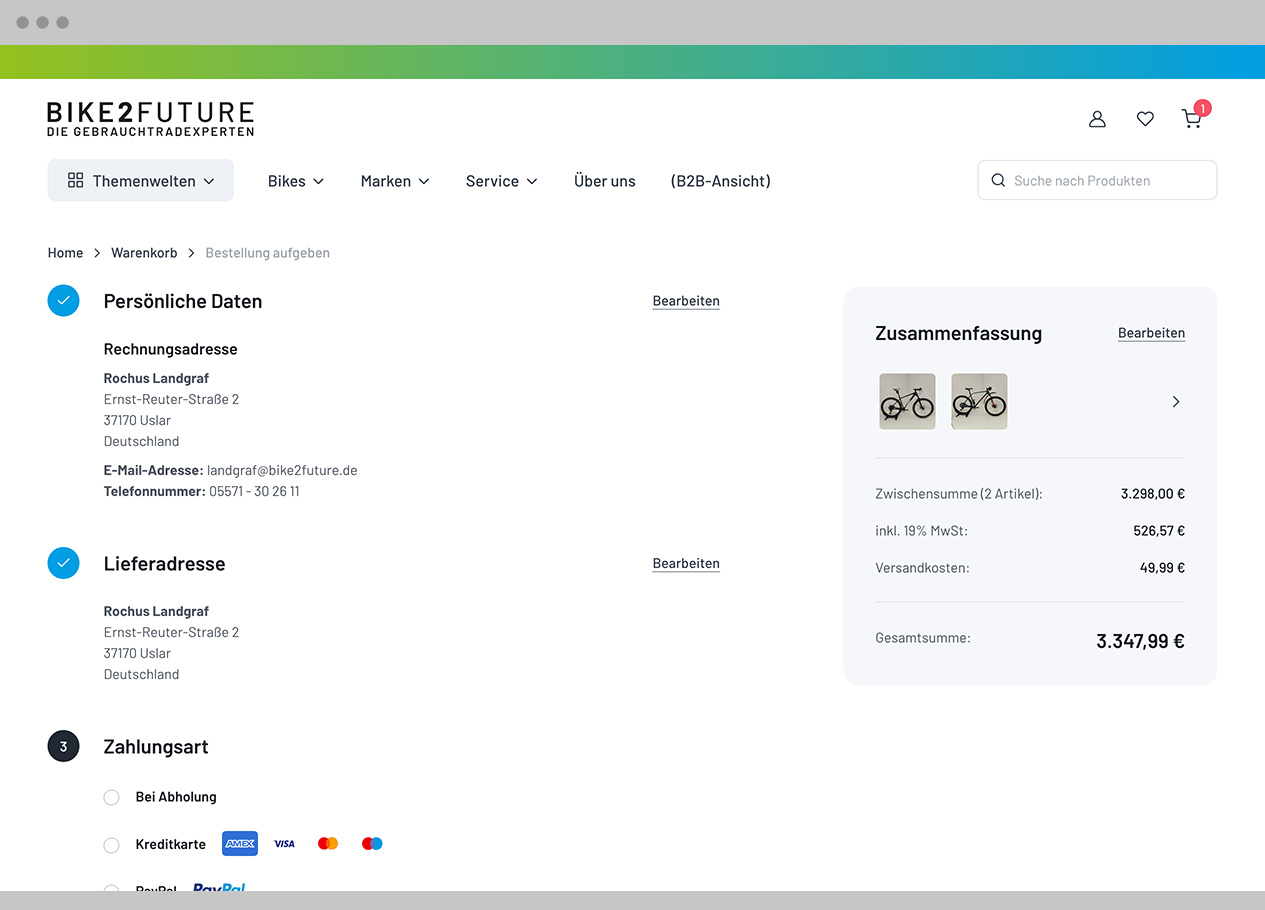This screenshot has width=1265, height=910.
Task: Click the American Express card icon
Action: (240, 844)
